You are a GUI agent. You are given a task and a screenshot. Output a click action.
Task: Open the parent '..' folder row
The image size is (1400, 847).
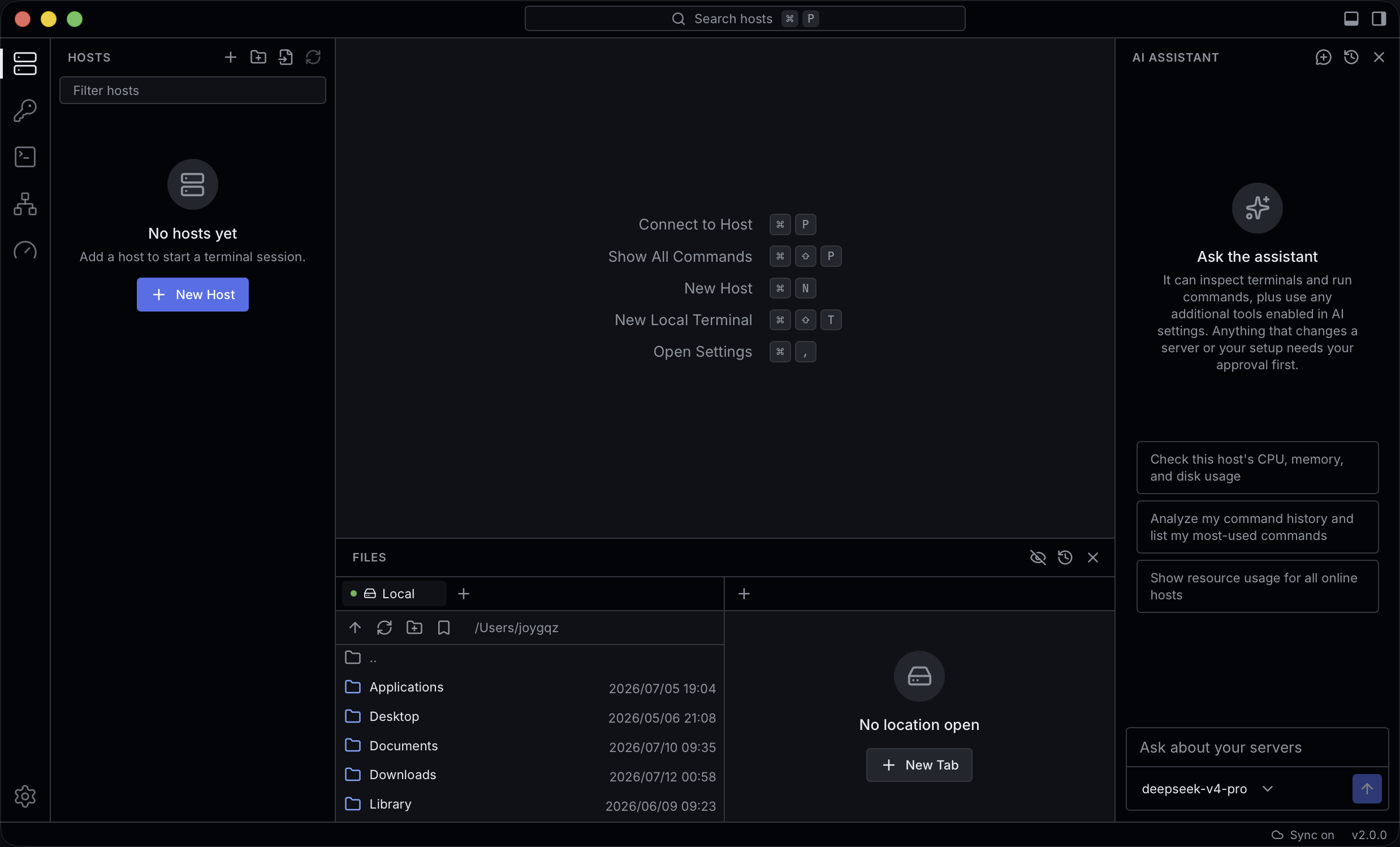[530, 658]
